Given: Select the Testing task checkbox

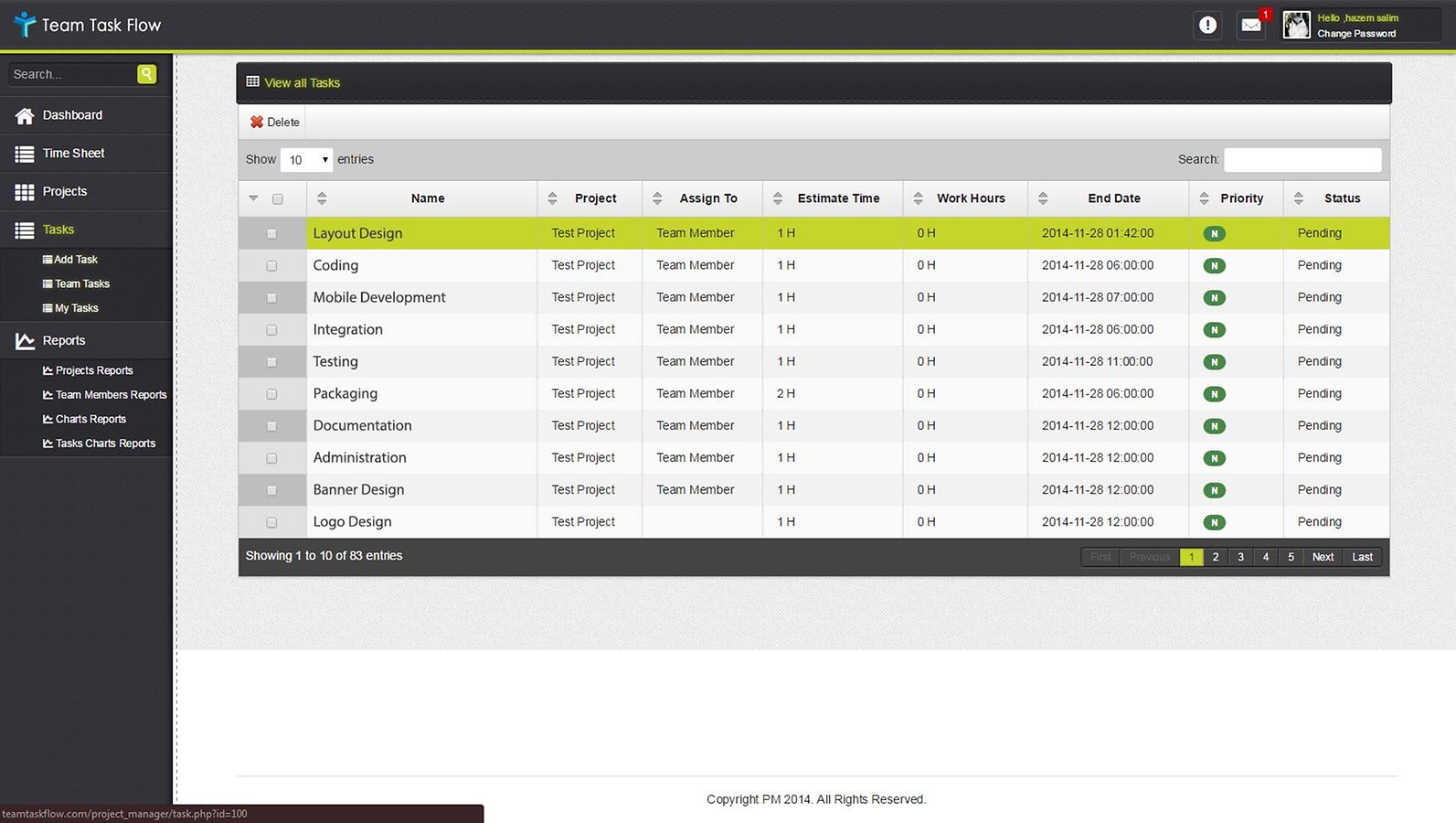Looking at the screenshot, I should (271, 362).
